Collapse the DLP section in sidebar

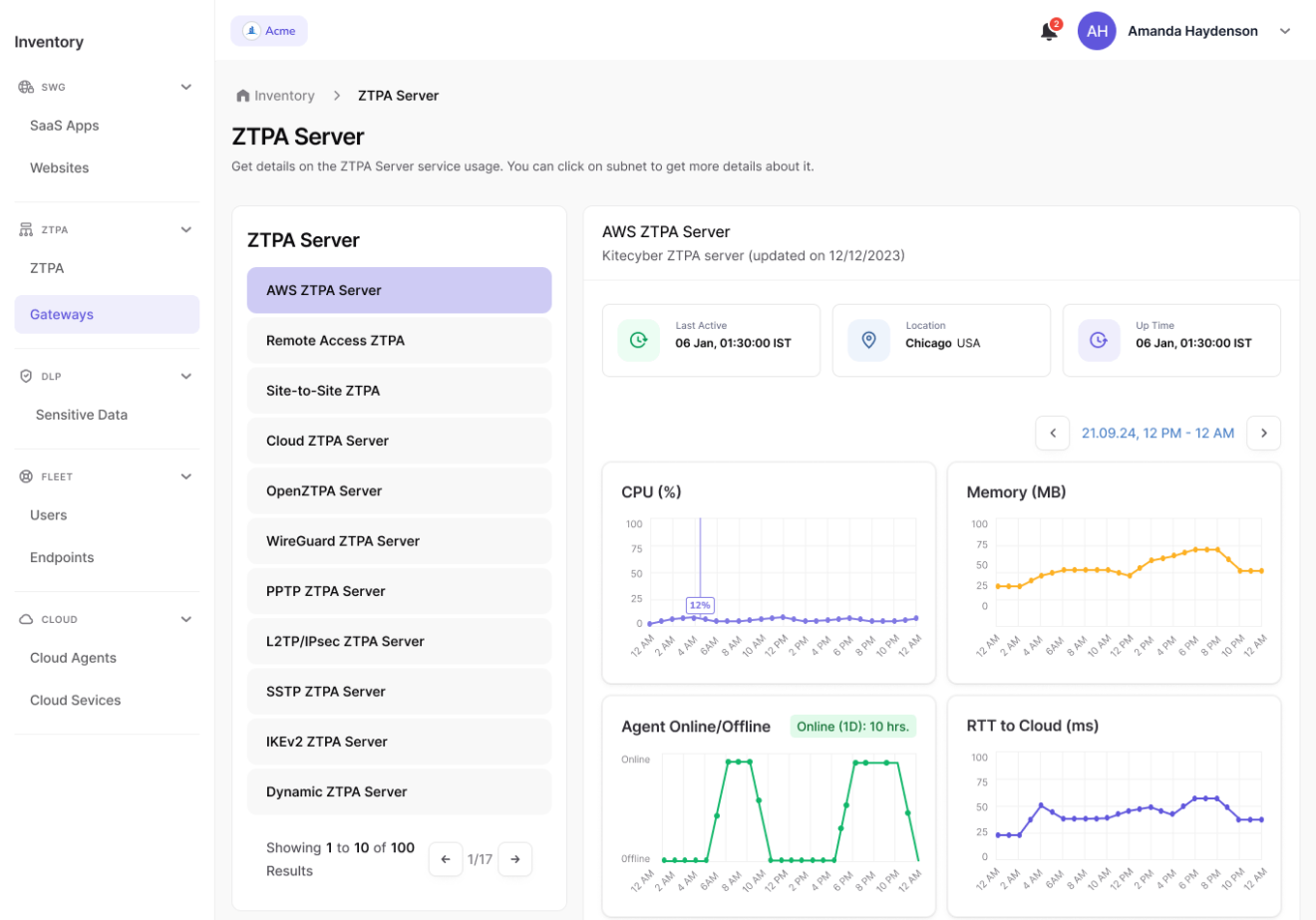pos(185,376)
